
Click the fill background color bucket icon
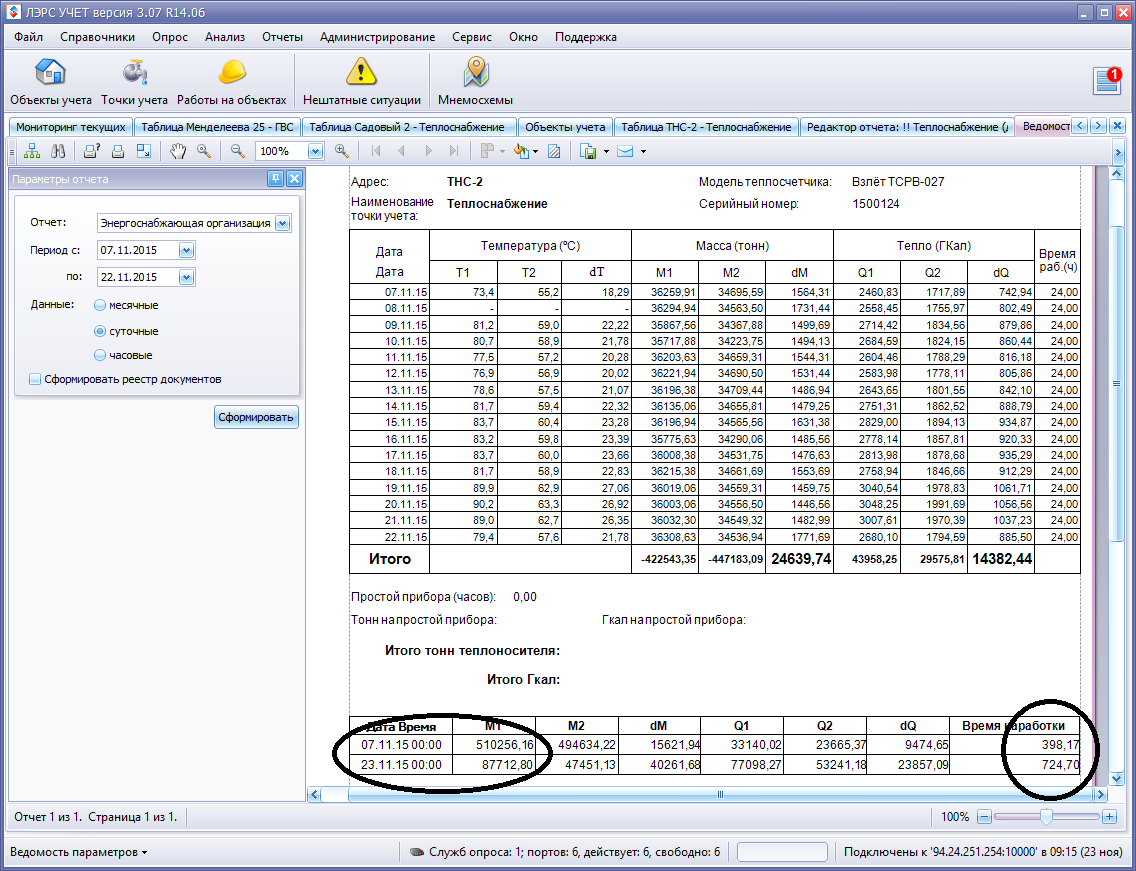coord(521,151)
